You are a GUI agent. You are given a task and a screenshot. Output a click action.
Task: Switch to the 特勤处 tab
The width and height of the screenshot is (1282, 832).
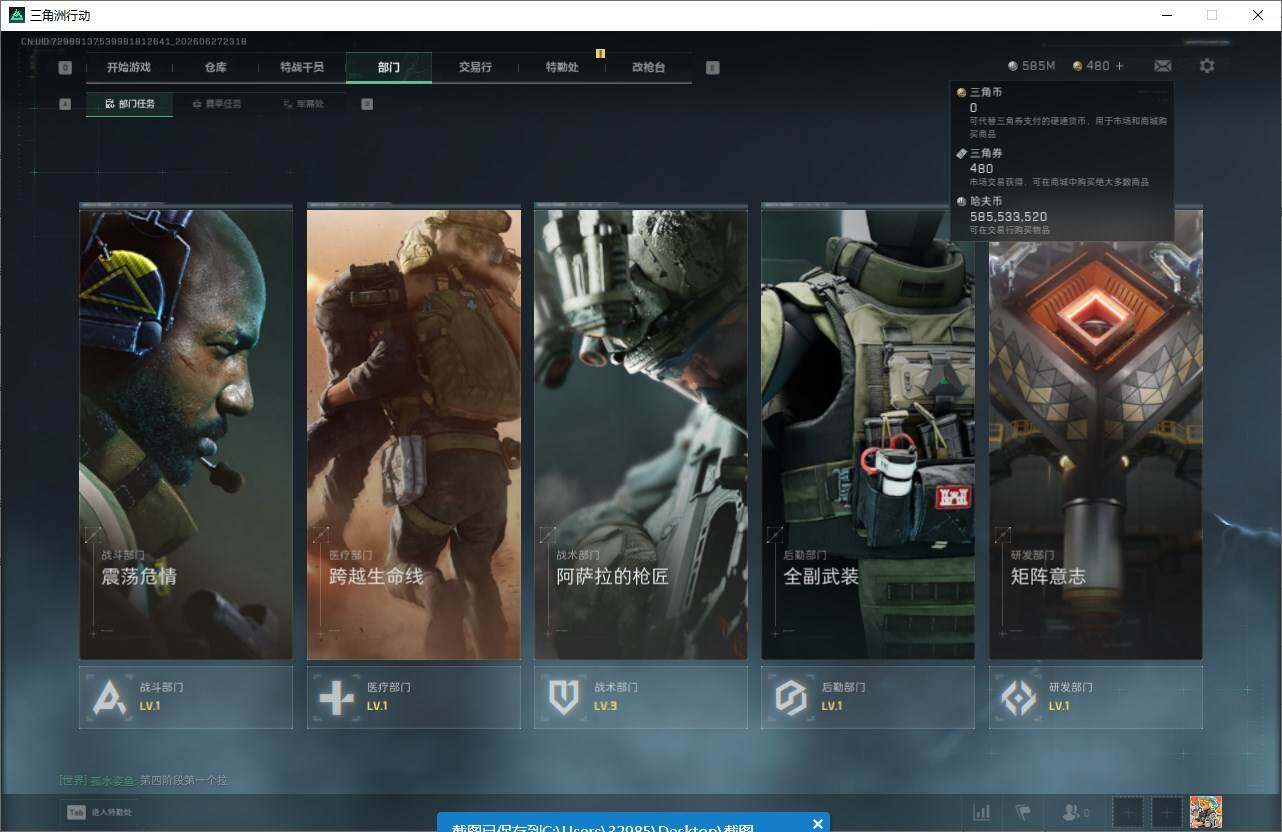(x=562, y=67)
